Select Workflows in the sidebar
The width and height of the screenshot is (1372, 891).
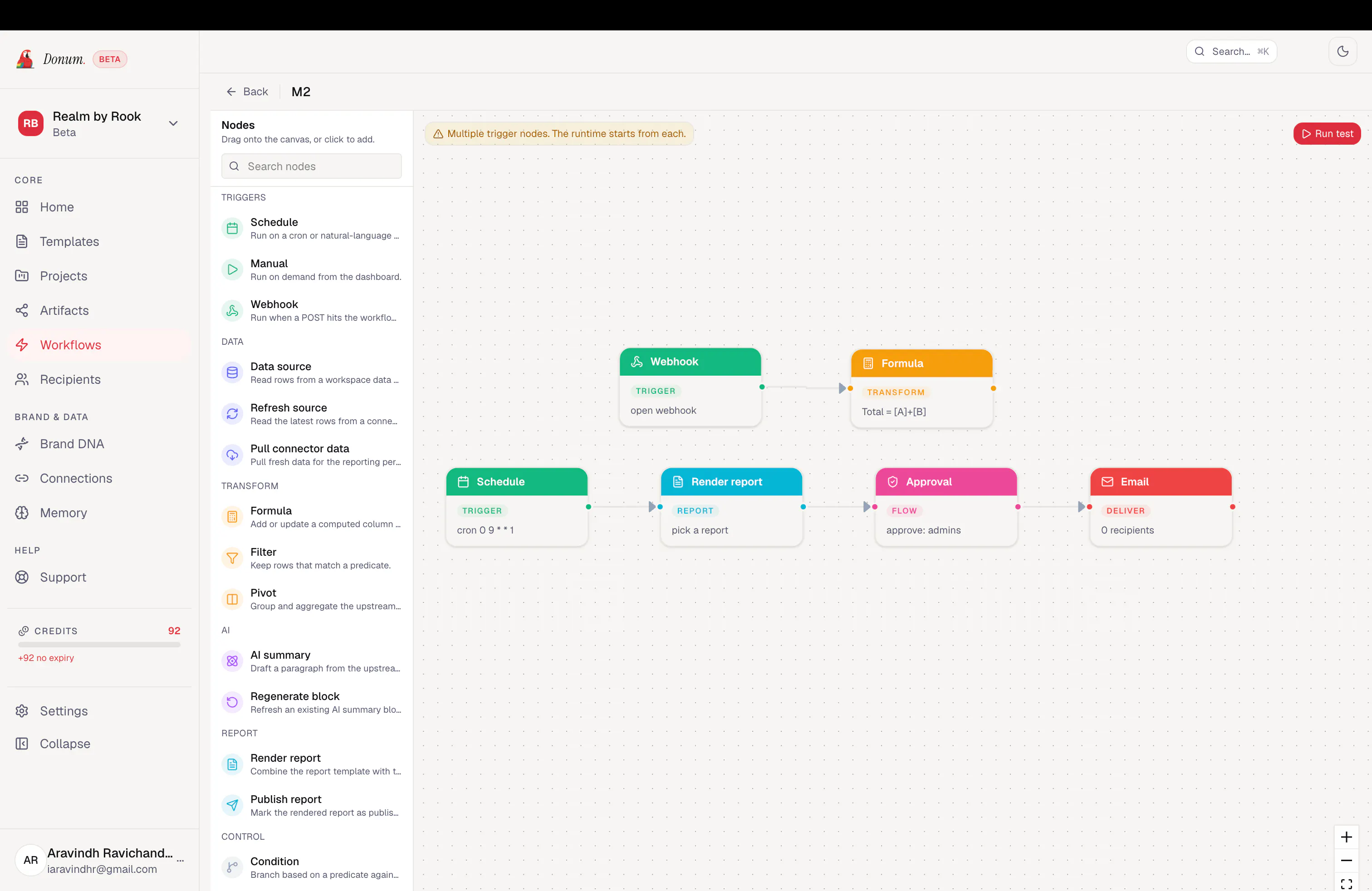[99, 345]
